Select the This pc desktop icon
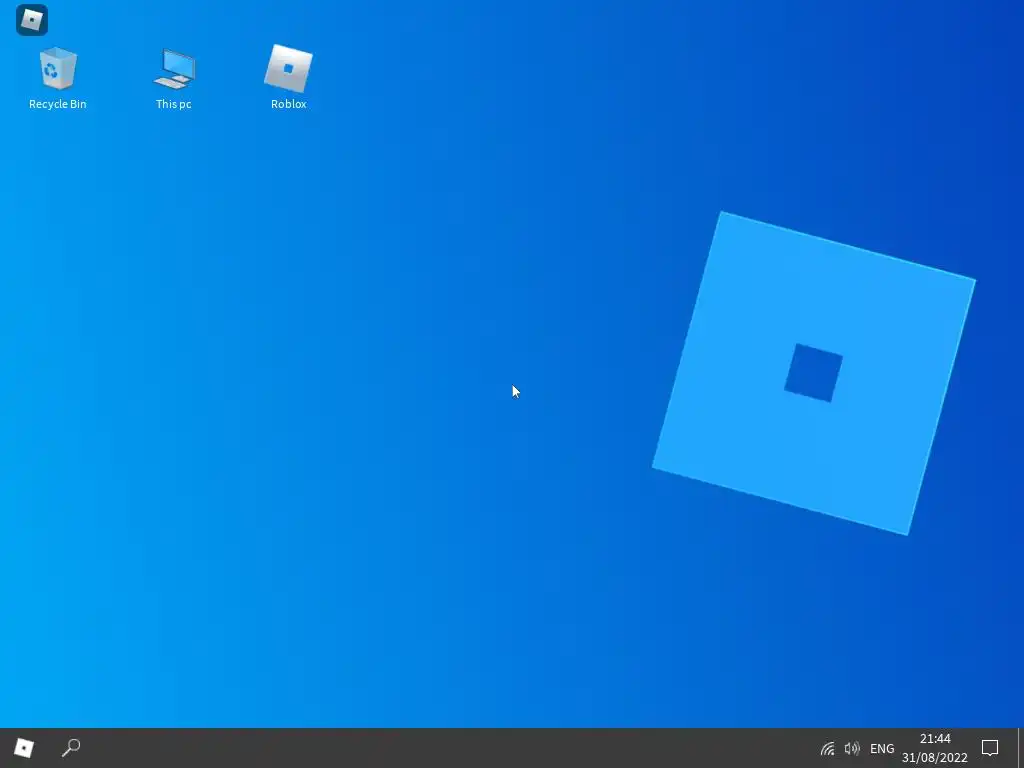 coord(174,69)
